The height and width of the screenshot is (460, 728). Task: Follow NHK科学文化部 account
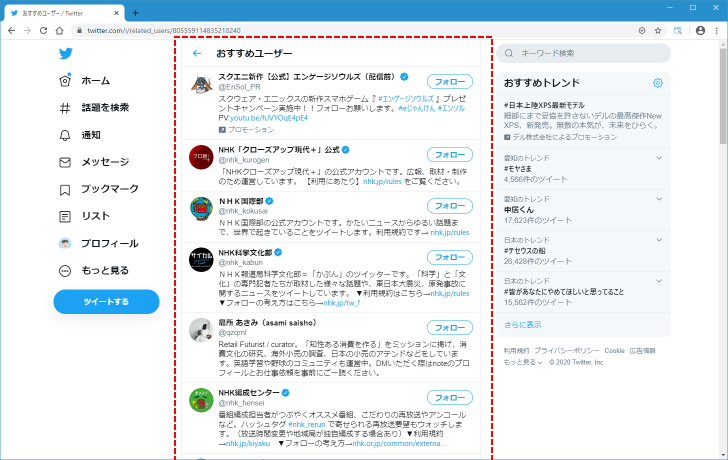(x=450, y=257)
